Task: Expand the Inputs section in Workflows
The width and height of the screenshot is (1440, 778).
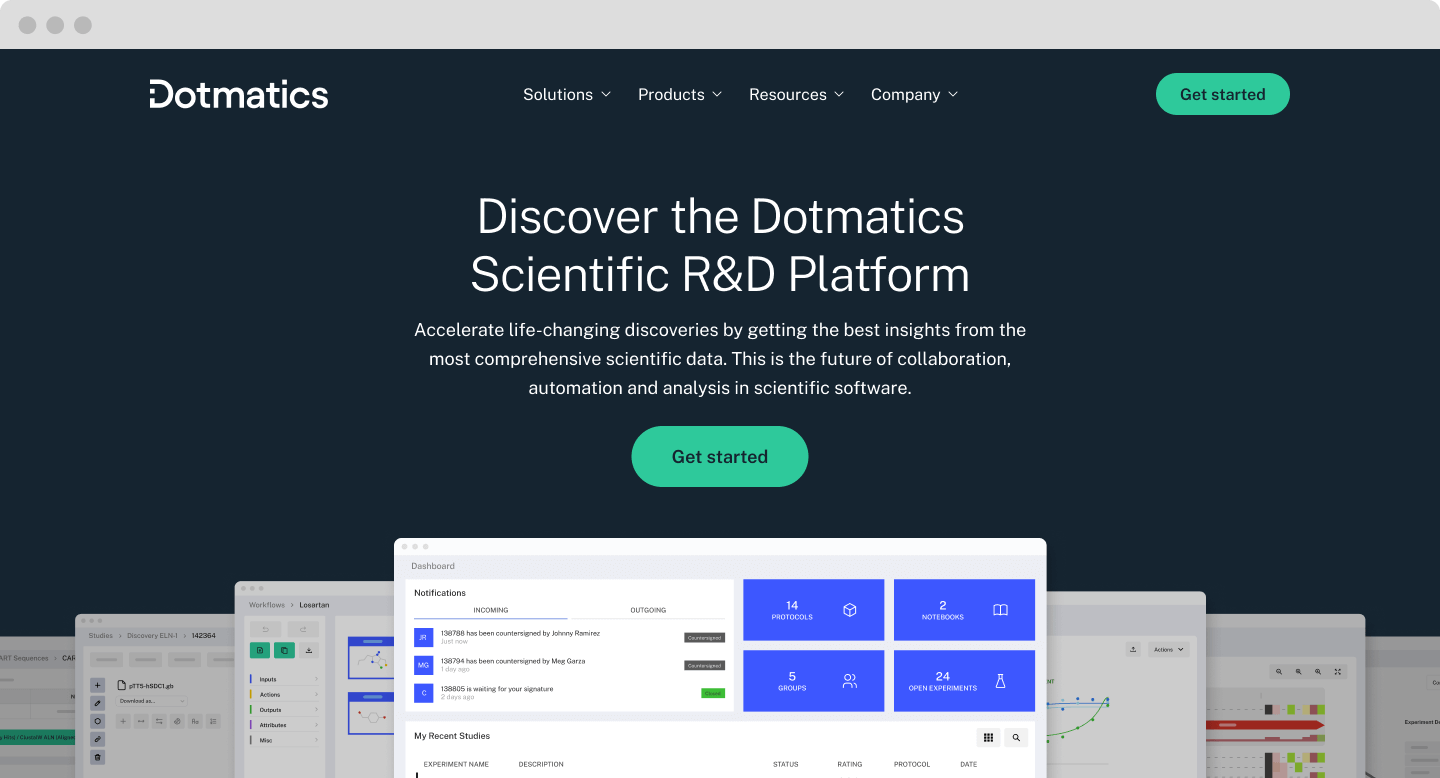Action: (x=284, y=679)
